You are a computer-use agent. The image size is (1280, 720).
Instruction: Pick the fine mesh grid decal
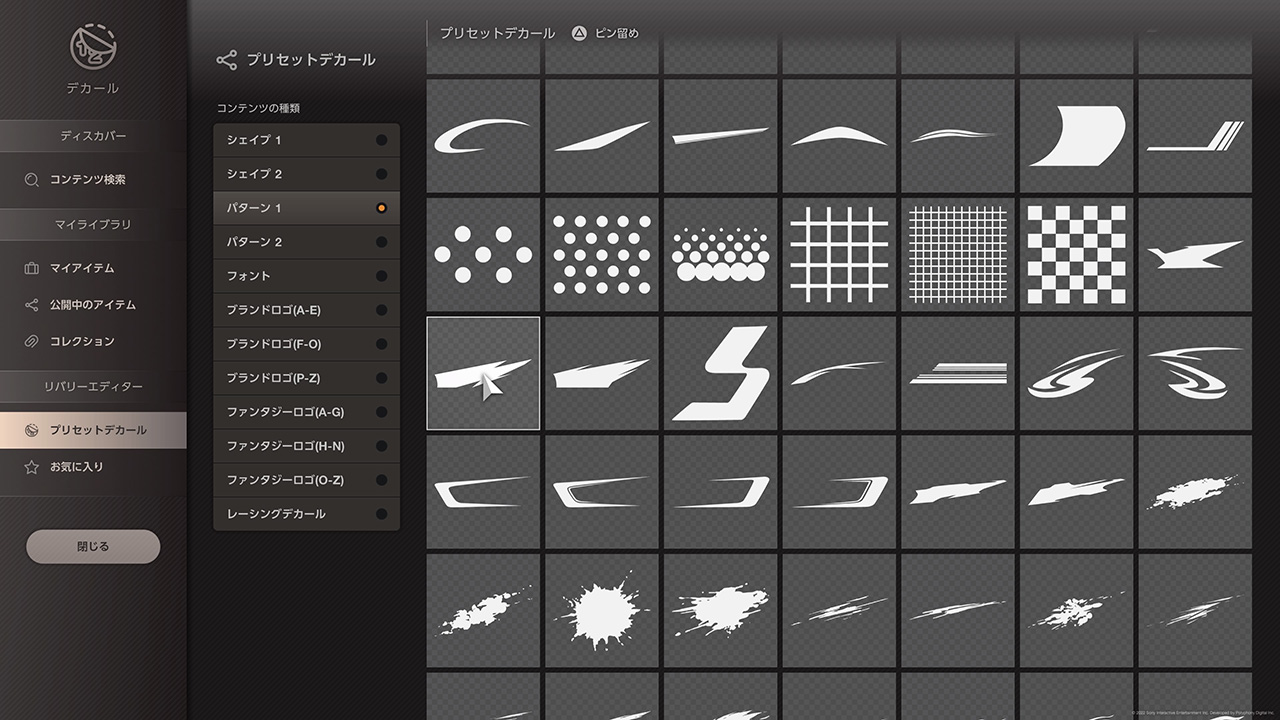958,254
